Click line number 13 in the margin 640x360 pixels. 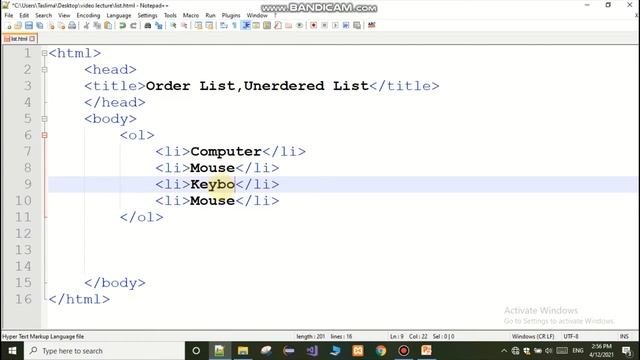click(x=23, y=250)
